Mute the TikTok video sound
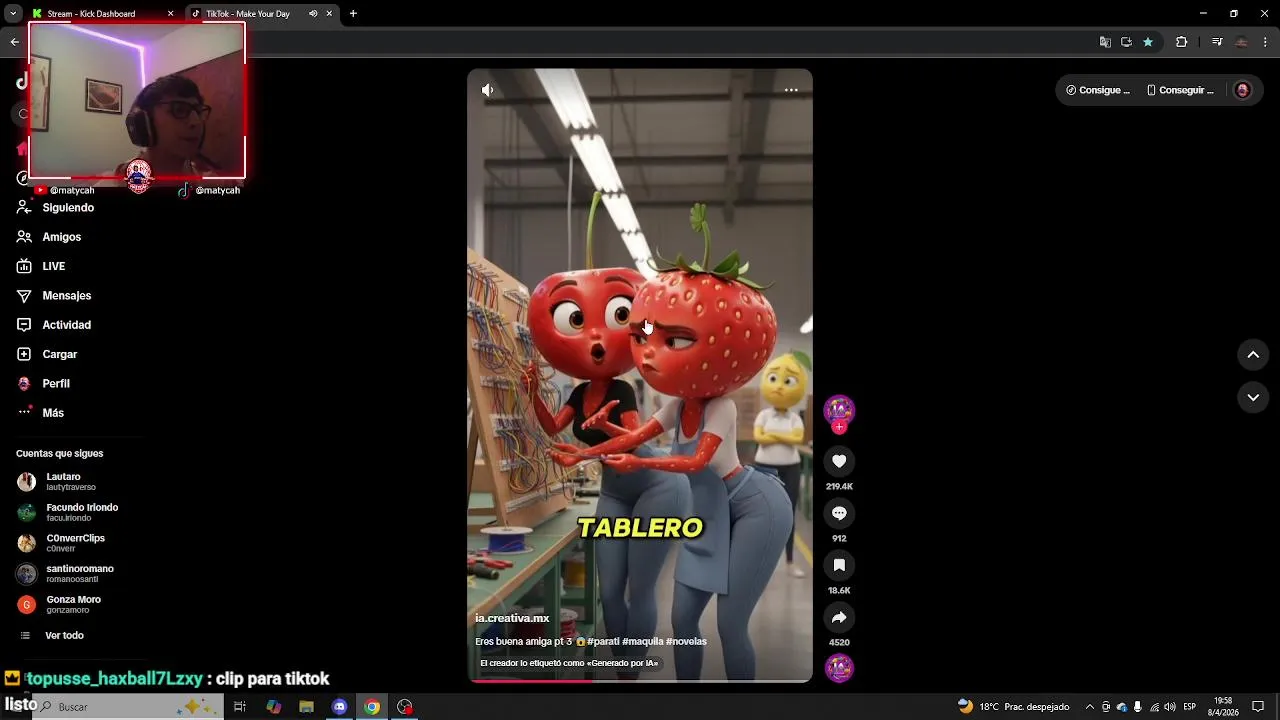The height and width of the screenshot is (720, 1280). point(487,90)
